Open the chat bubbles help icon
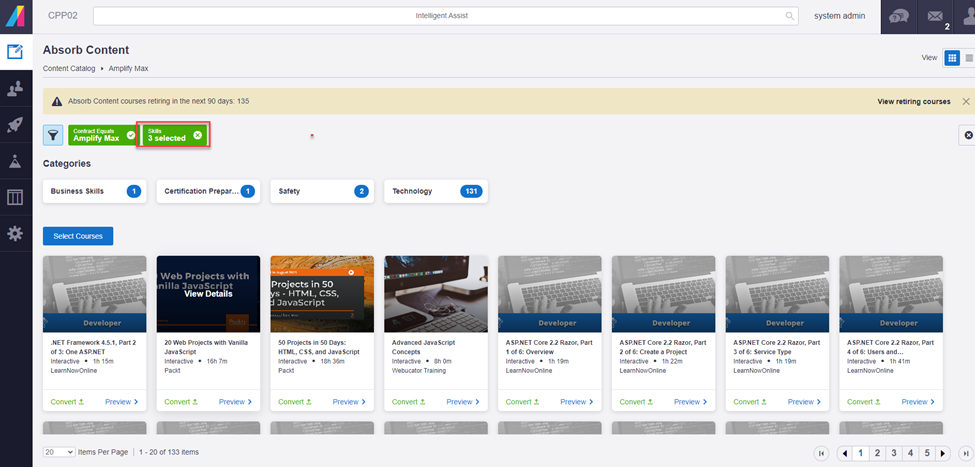Viewport: 975px width, 467px height. 899,17
